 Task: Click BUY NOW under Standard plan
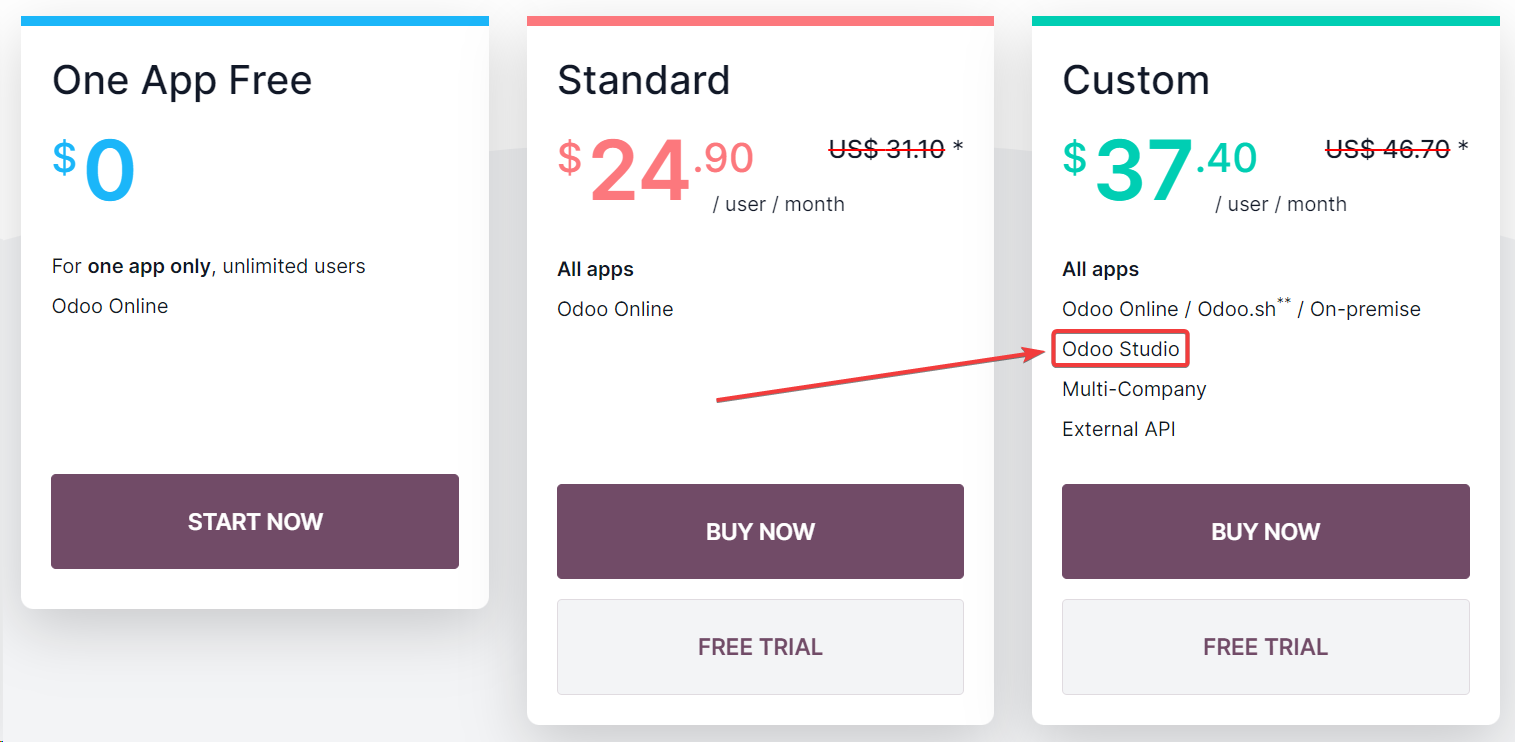[760, 531]
